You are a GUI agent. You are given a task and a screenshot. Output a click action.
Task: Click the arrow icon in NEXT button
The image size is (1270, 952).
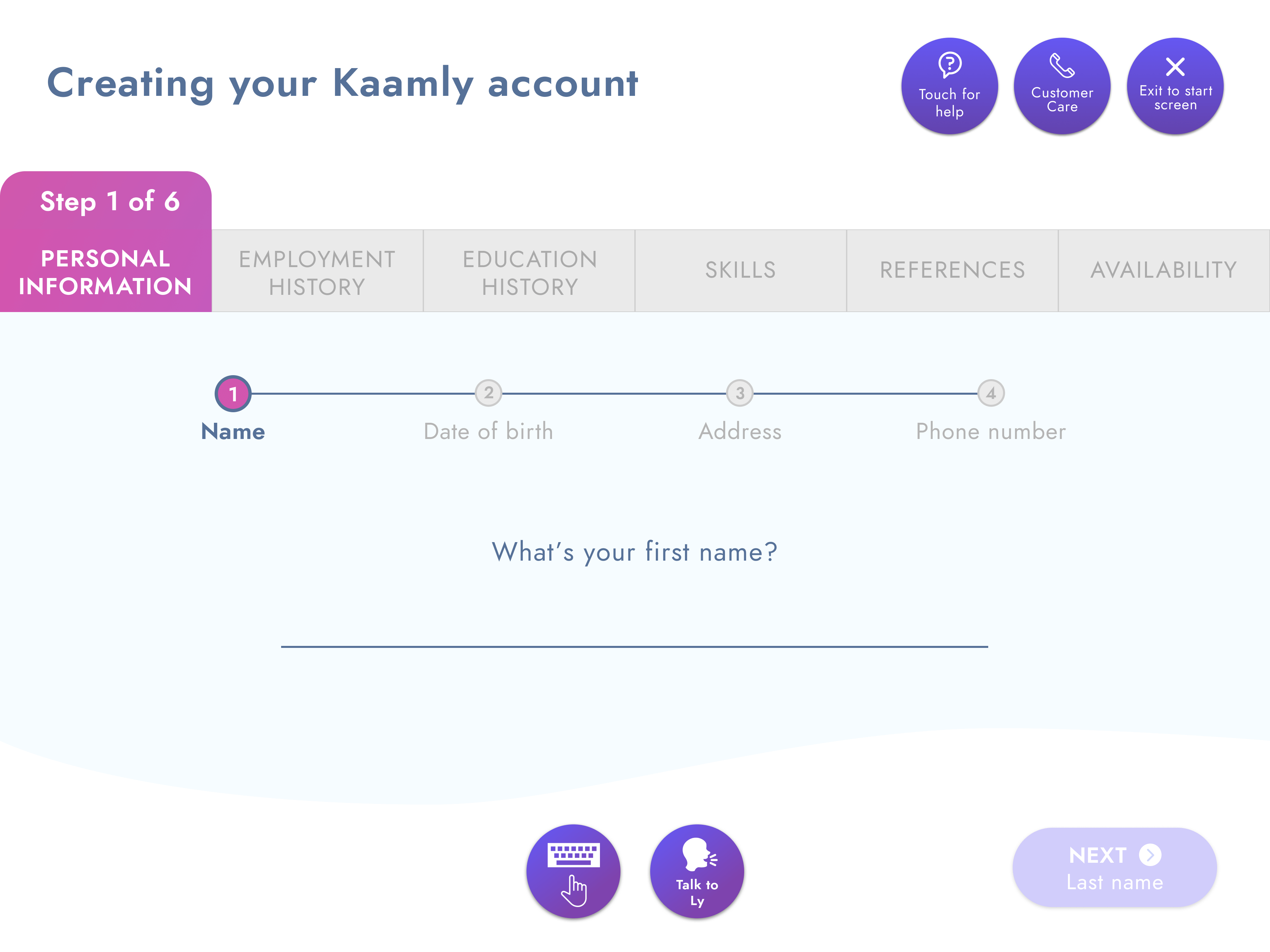pyautogui.click(x=1150, y=854)
